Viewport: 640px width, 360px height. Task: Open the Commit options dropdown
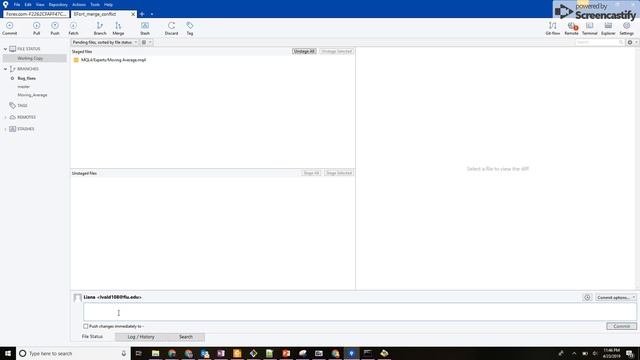coord(616,298)
